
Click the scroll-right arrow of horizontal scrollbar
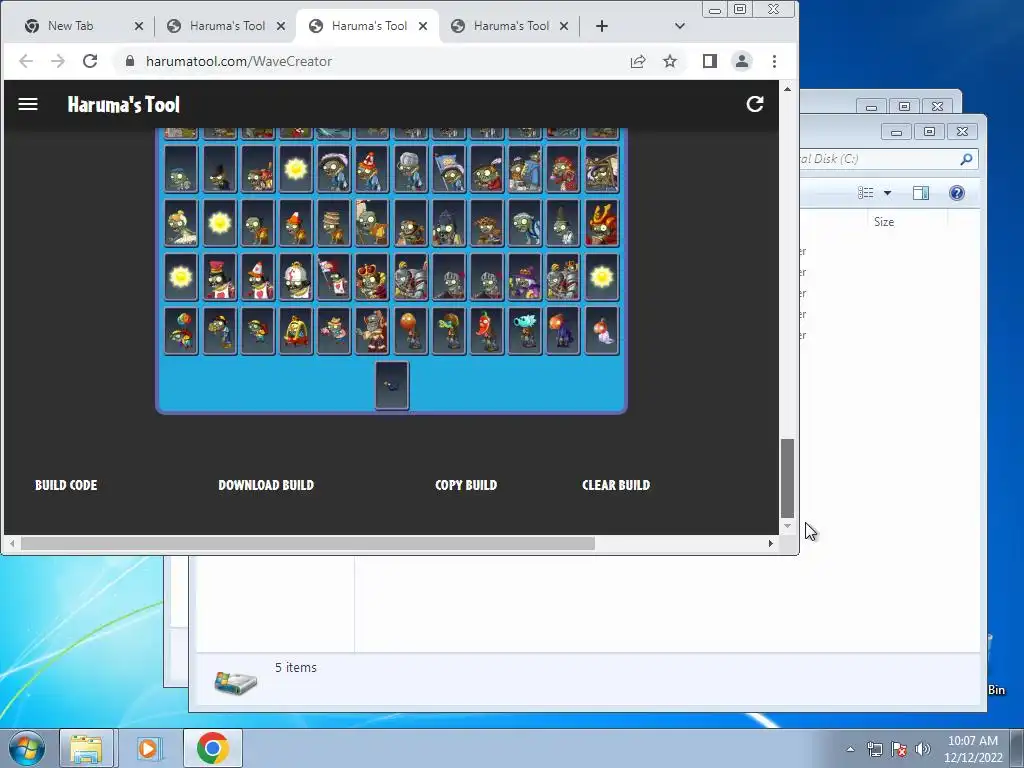[x=771, y=543]
